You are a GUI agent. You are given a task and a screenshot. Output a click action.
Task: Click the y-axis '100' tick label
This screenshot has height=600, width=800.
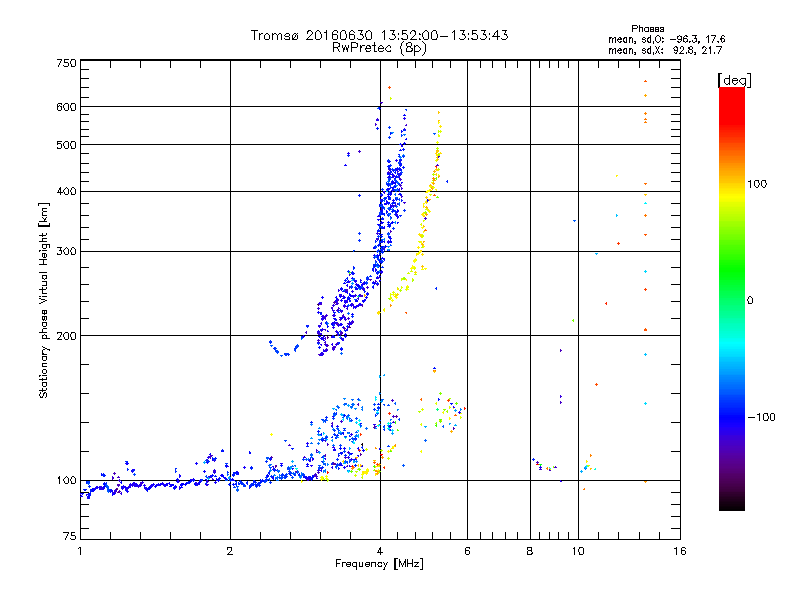point(67,481)
